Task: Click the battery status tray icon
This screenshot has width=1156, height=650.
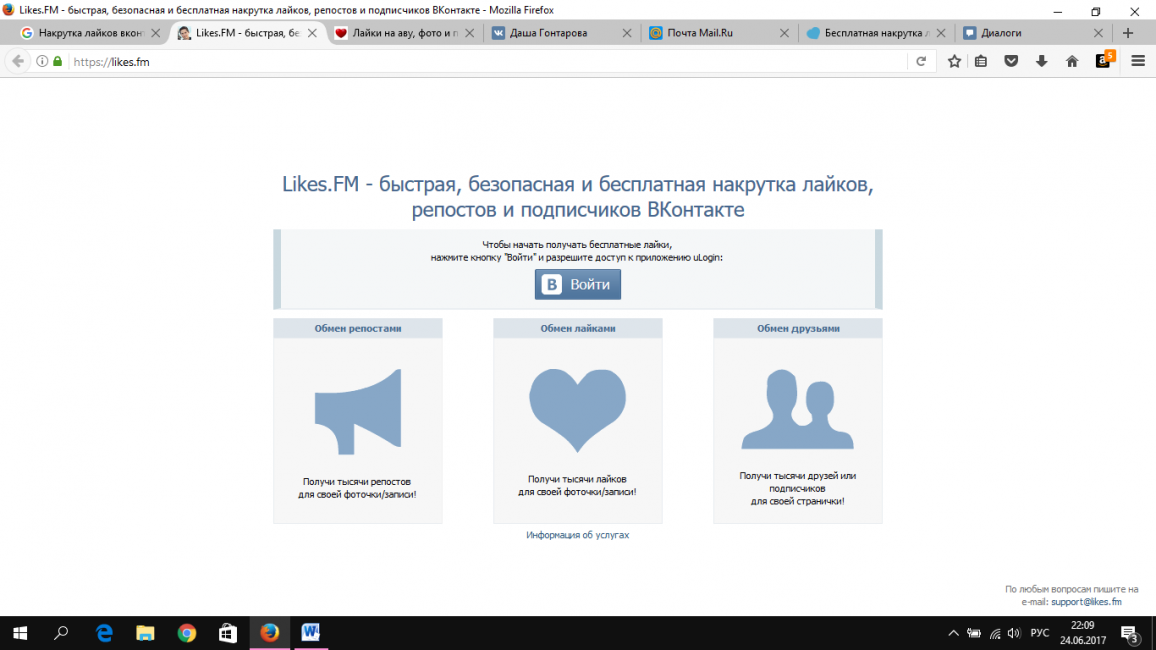Action: [x=974, y=633]
